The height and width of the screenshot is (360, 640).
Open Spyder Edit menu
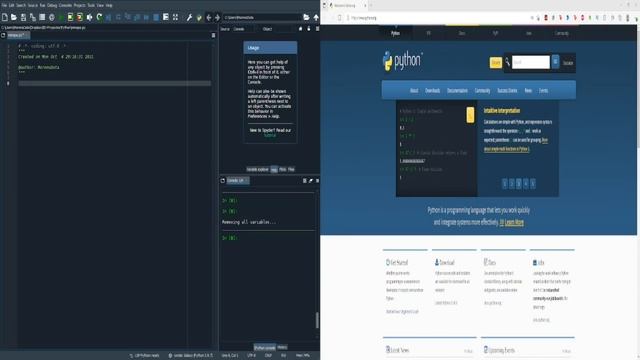point(11,6)
